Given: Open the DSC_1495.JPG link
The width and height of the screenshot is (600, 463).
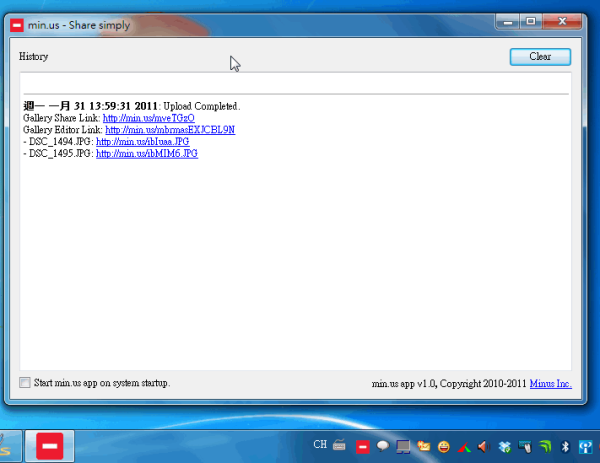Looking at the screenshot, I should pos(147,153).
